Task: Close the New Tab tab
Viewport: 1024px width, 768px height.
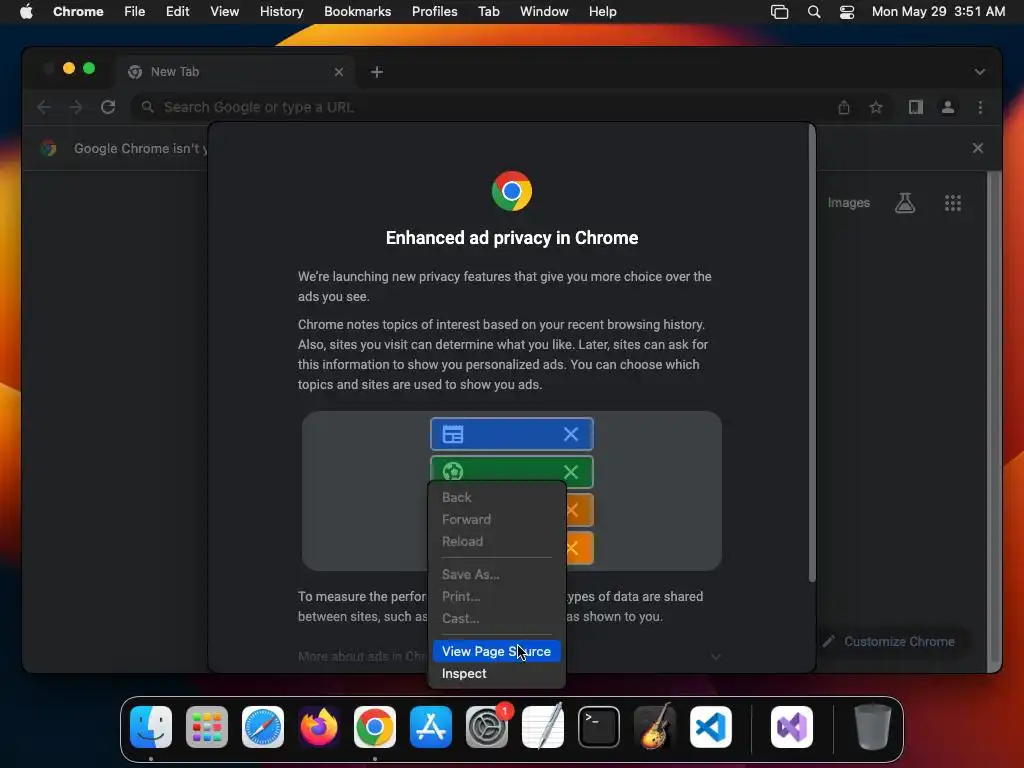Action: tap(339, 72)
